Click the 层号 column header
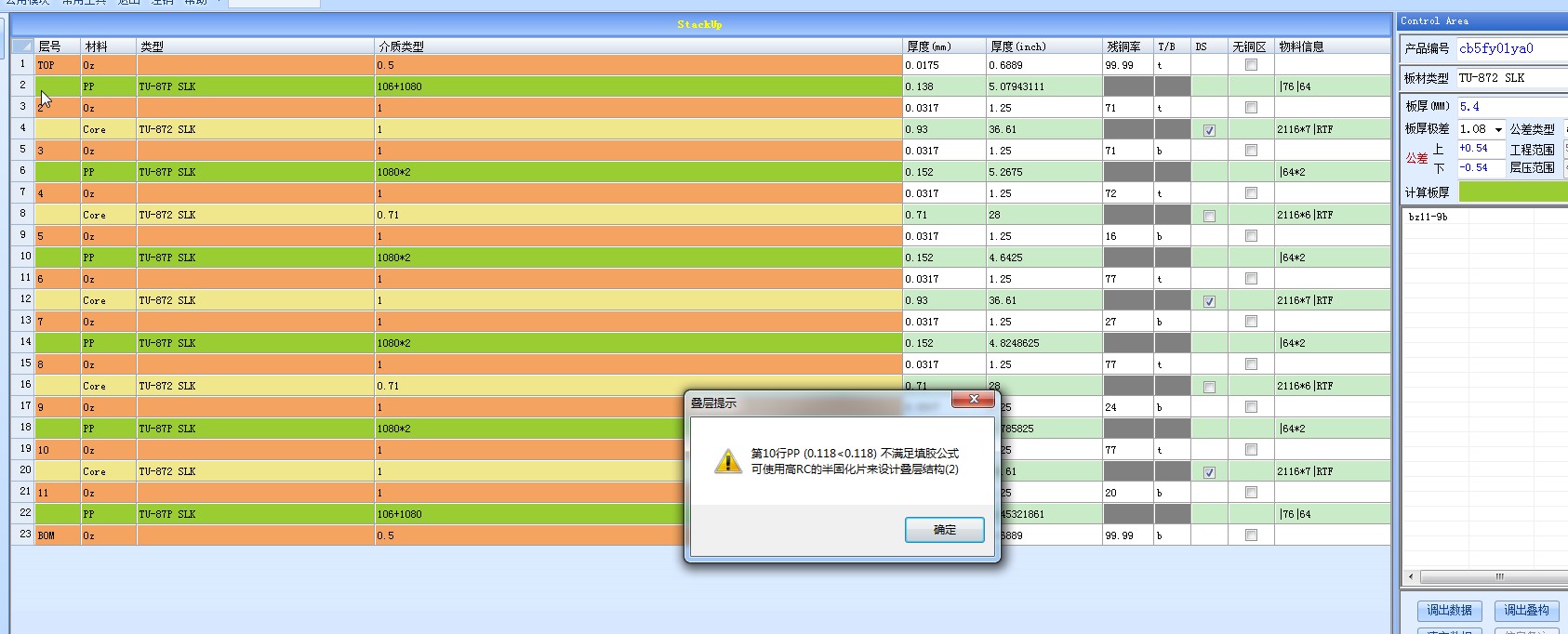This screenshot has width=1568, height=634. tap(58, 46)
